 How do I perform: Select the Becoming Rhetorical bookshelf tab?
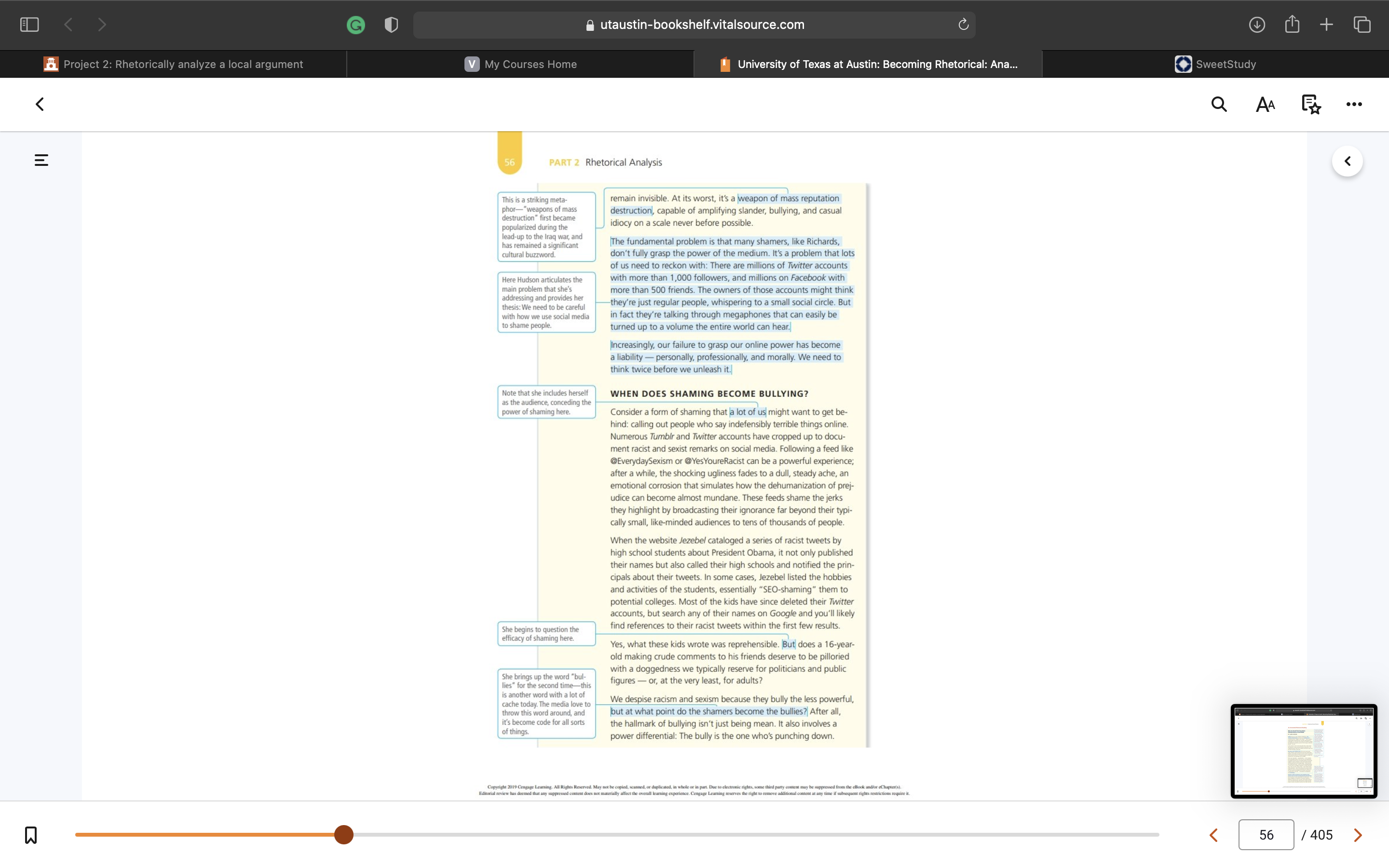[x=868, y=64]
